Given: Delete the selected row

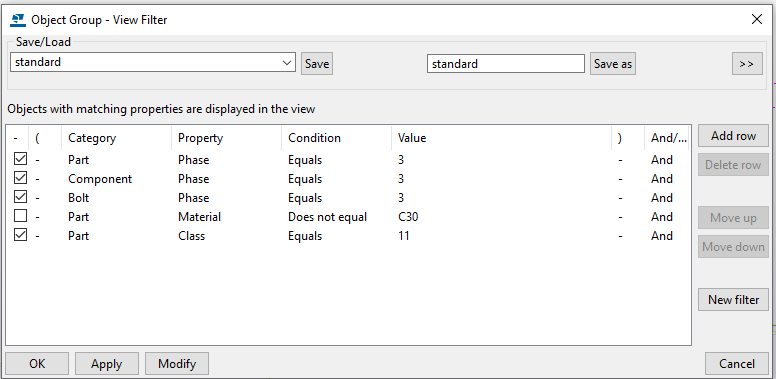Looking at the screenshot, I should coord(733,165).
